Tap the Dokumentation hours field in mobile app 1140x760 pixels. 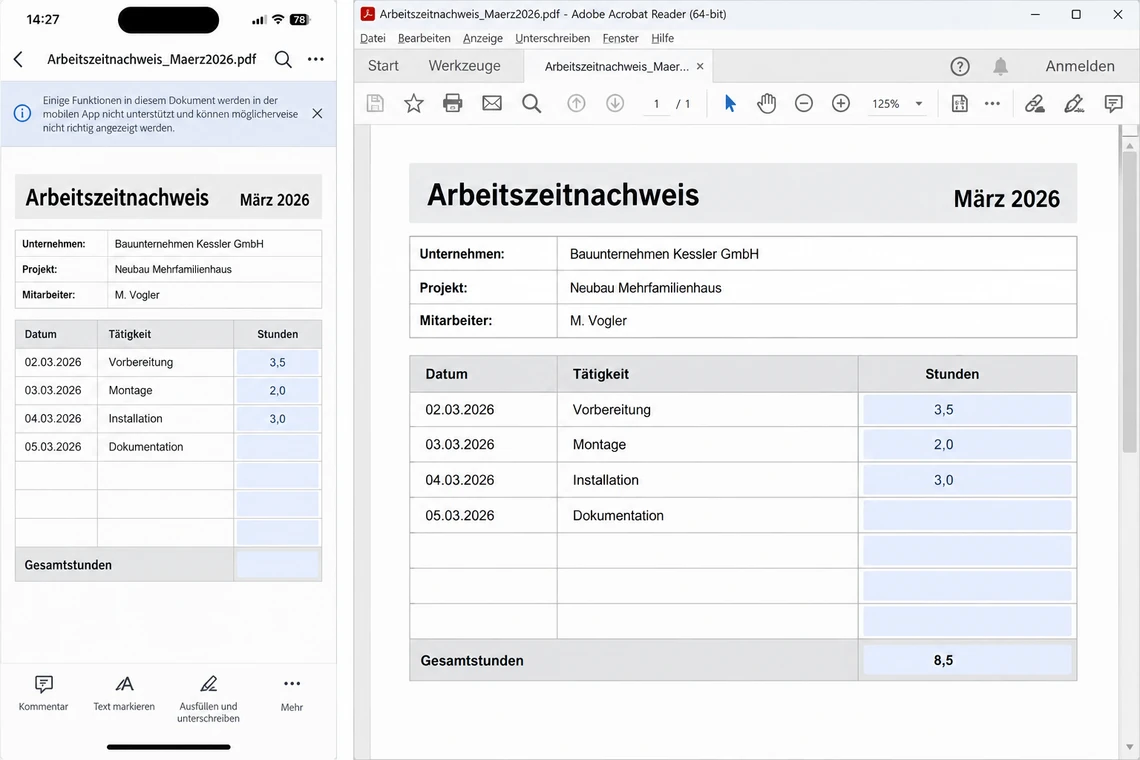(x=277, y=447)
